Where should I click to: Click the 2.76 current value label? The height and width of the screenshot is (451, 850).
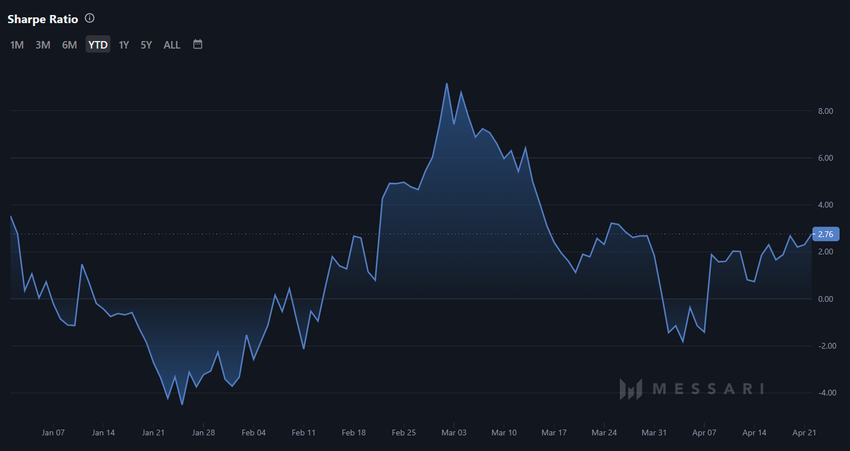pos(826,234)
